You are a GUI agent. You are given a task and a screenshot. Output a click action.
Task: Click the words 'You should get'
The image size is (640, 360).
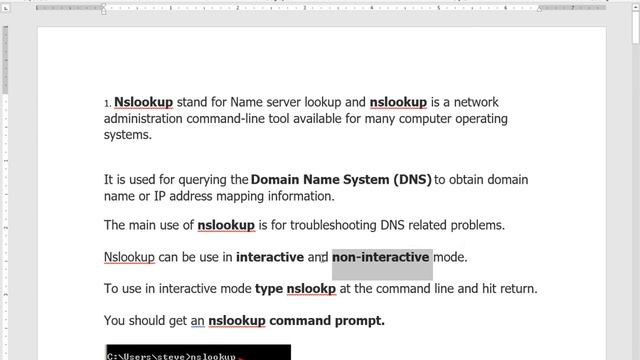tap(145, 321)
